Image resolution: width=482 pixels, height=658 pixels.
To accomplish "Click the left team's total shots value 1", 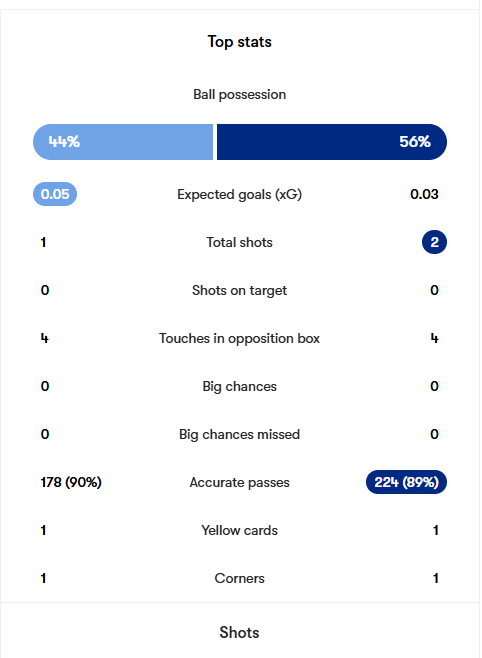I will [43, 242].
